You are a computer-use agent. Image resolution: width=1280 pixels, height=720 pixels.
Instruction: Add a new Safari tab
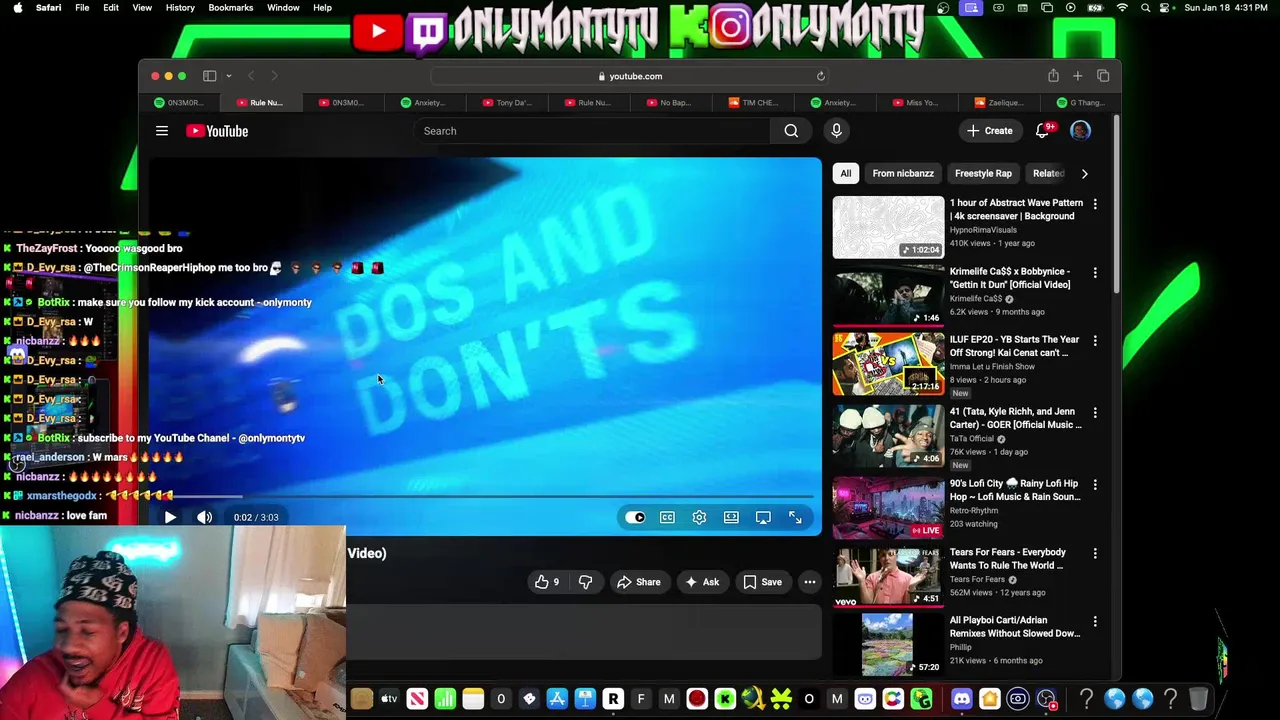[1077, 76]
